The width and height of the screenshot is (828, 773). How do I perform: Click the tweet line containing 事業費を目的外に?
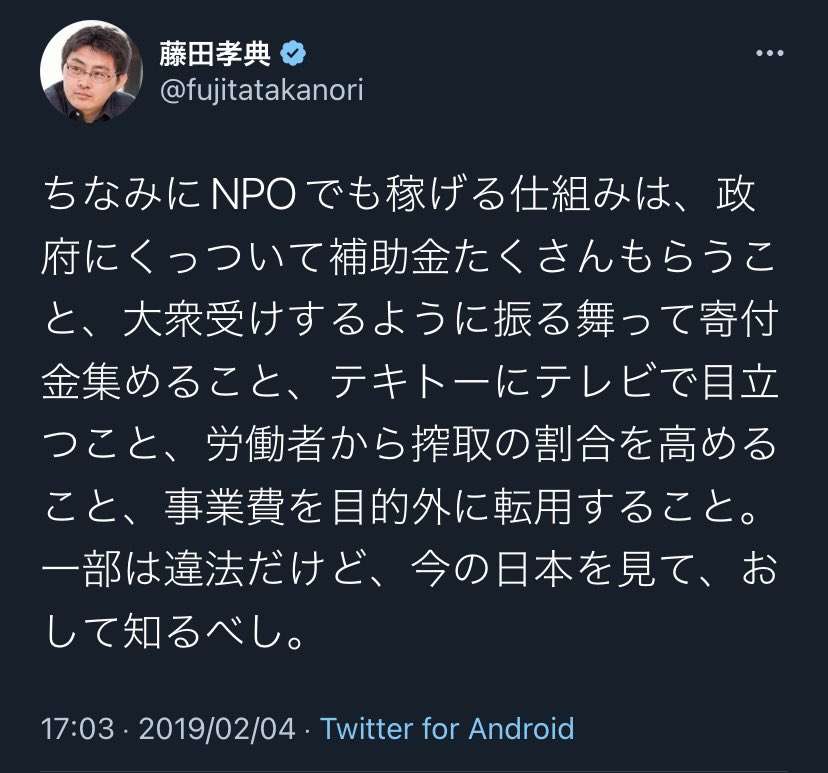401,507
